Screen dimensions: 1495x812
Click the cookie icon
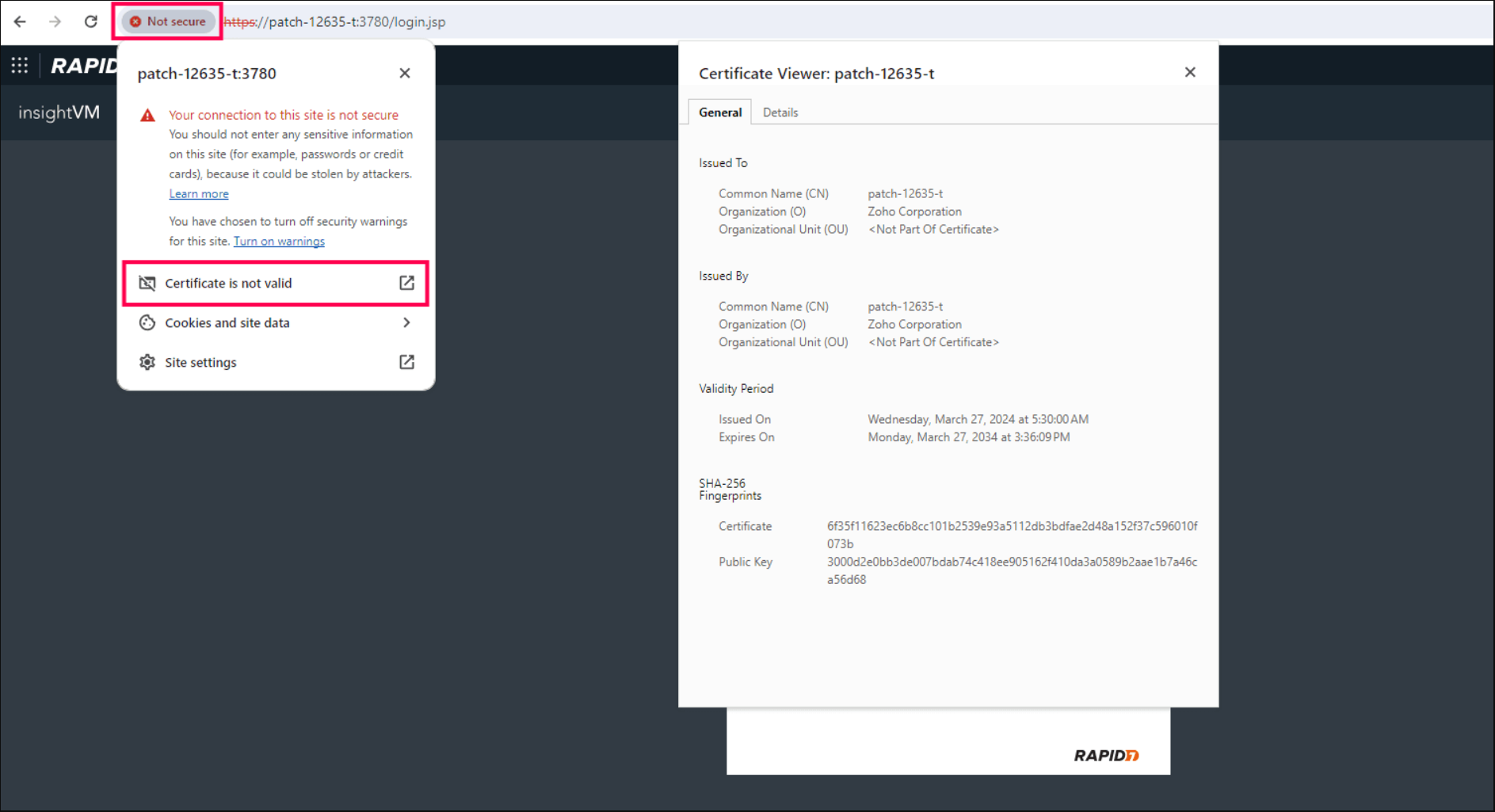pyautogui.click(x=147, y=322)
